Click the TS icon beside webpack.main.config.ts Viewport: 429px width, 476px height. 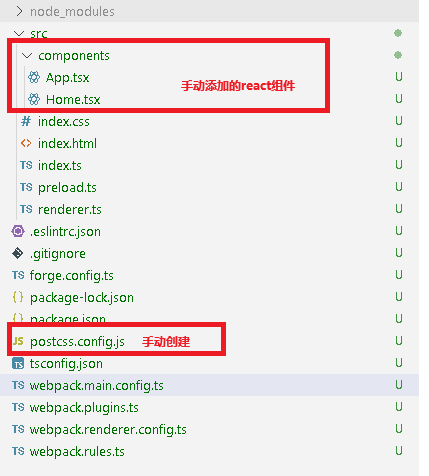[18, 385]
